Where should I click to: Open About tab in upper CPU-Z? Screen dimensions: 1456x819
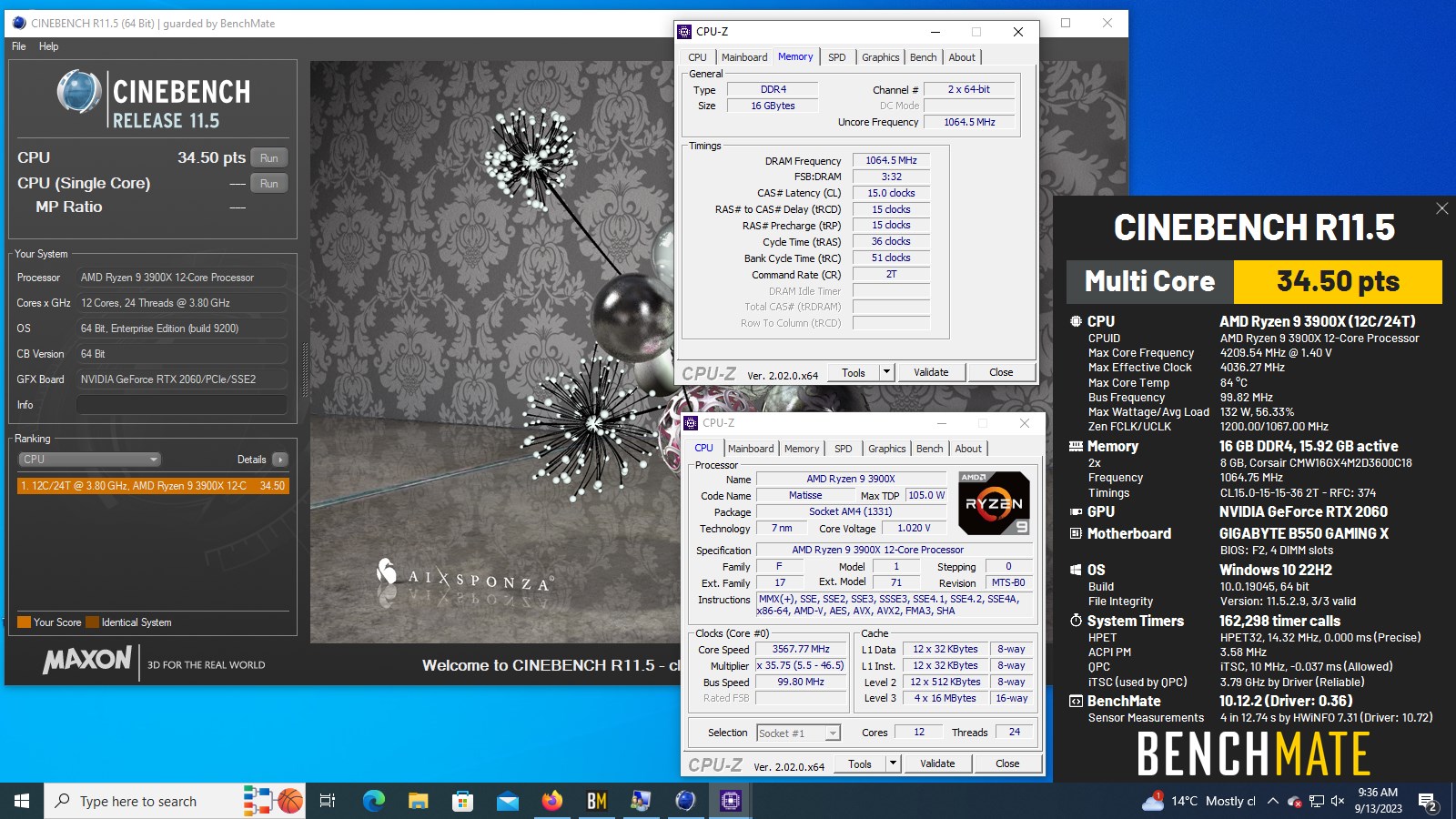962,57
